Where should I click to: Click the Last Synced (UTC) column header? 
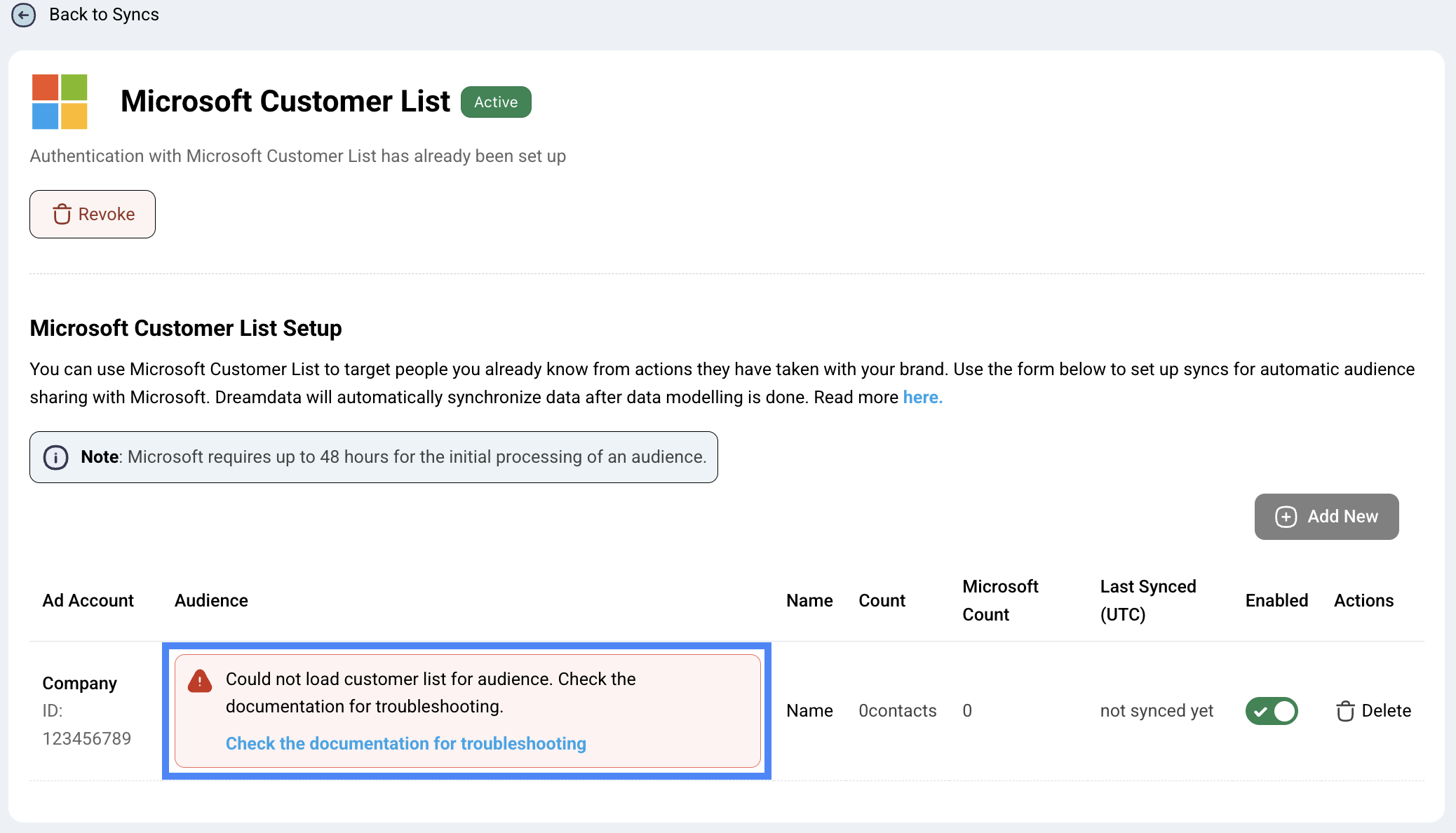pos(1147,600)
